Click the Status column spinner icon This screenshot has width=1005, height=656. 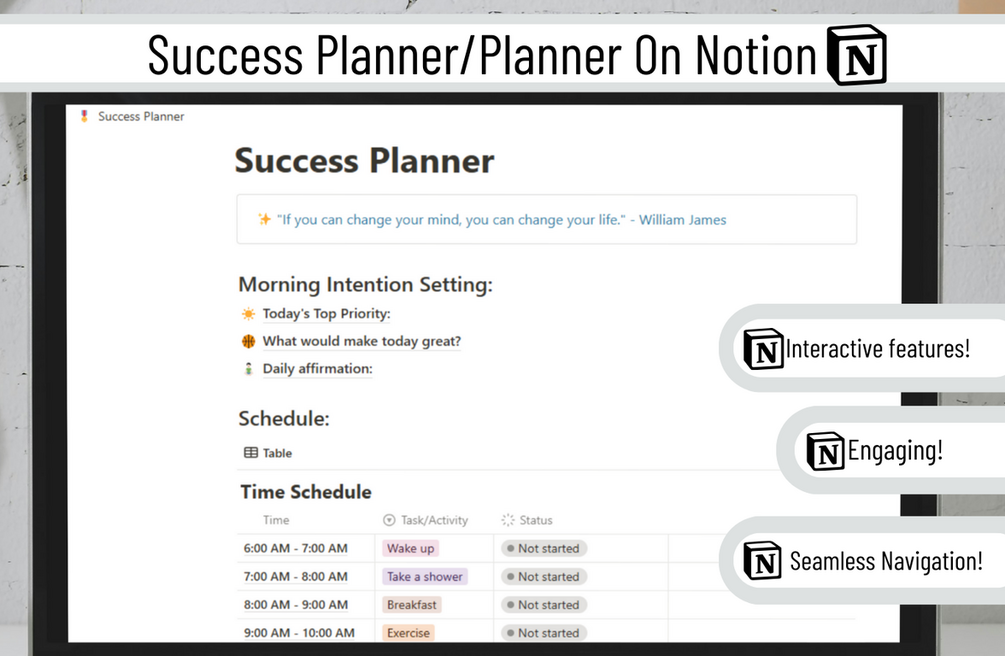(508, 520)
